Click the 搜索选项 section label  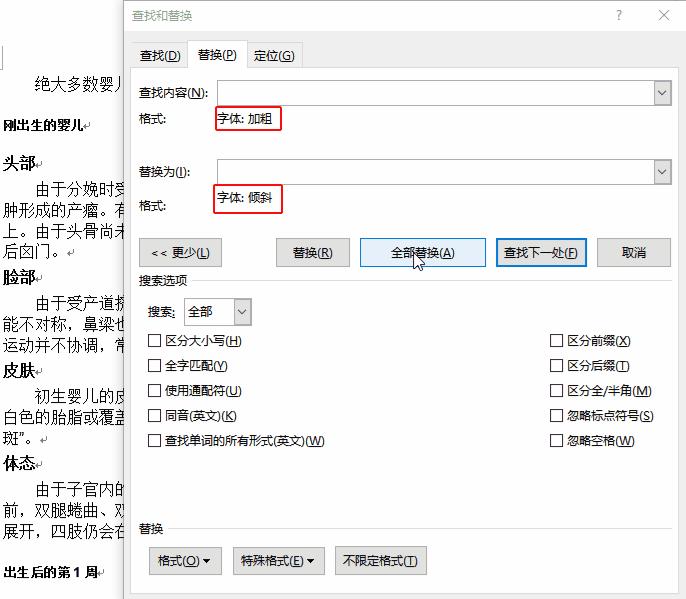point(163,280)
